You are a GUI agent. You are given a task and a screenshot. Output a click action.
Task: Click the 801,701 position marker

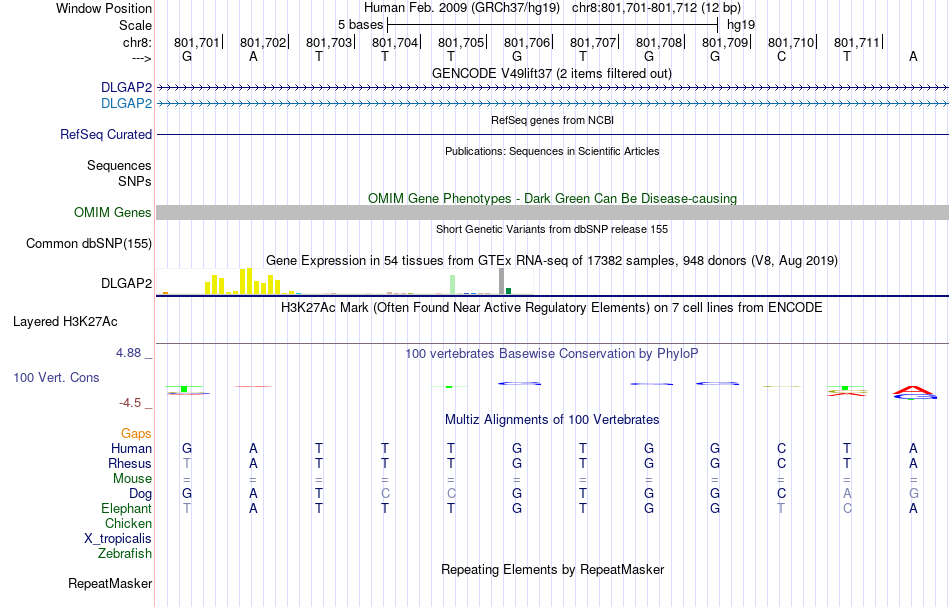point(197,42)
